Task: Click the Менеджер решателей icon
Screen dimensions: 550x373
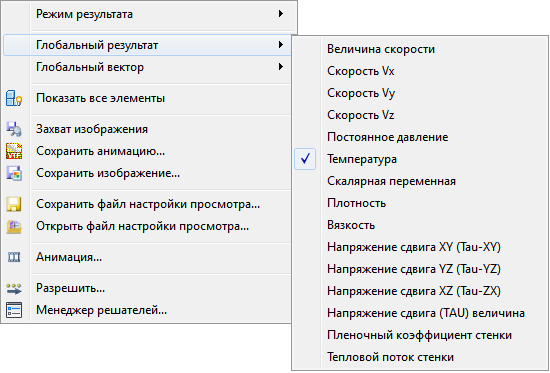Action: (14, 310)
